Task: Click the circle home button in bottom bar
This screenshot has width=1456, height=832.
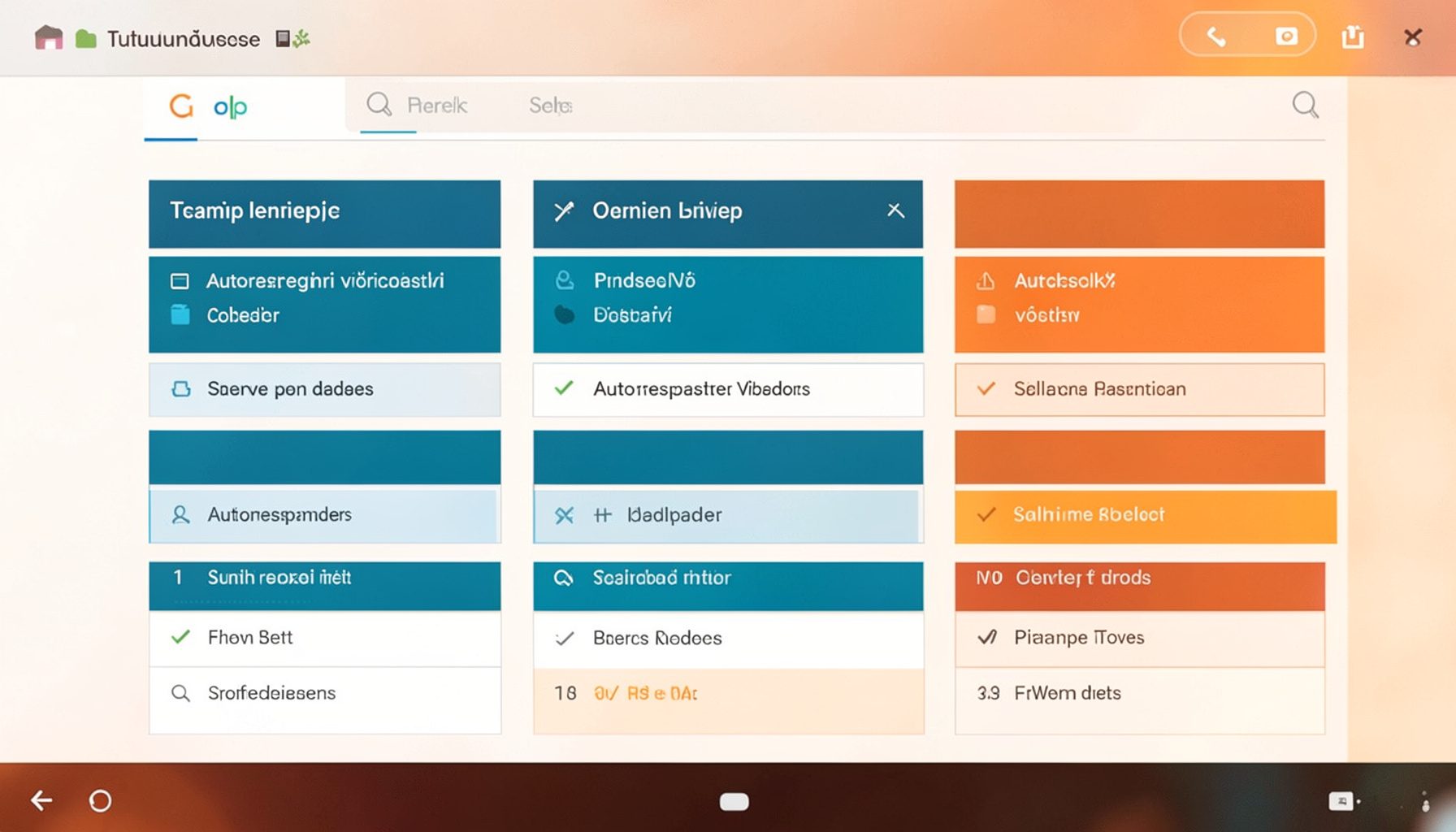Action: [x=100, y=801]
